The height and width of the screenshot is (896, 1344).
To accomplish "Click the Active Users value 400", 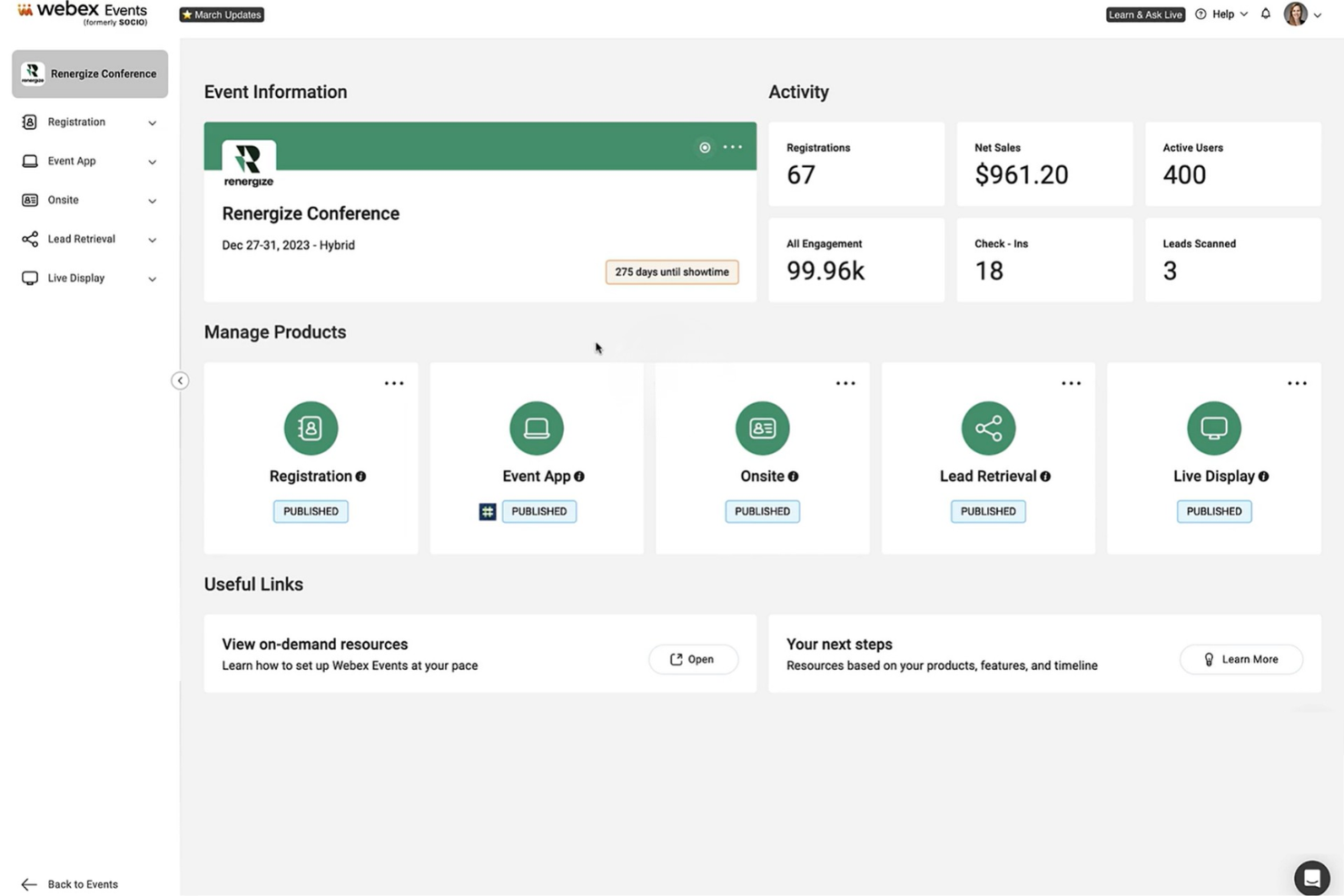I will click(1184, 174).
